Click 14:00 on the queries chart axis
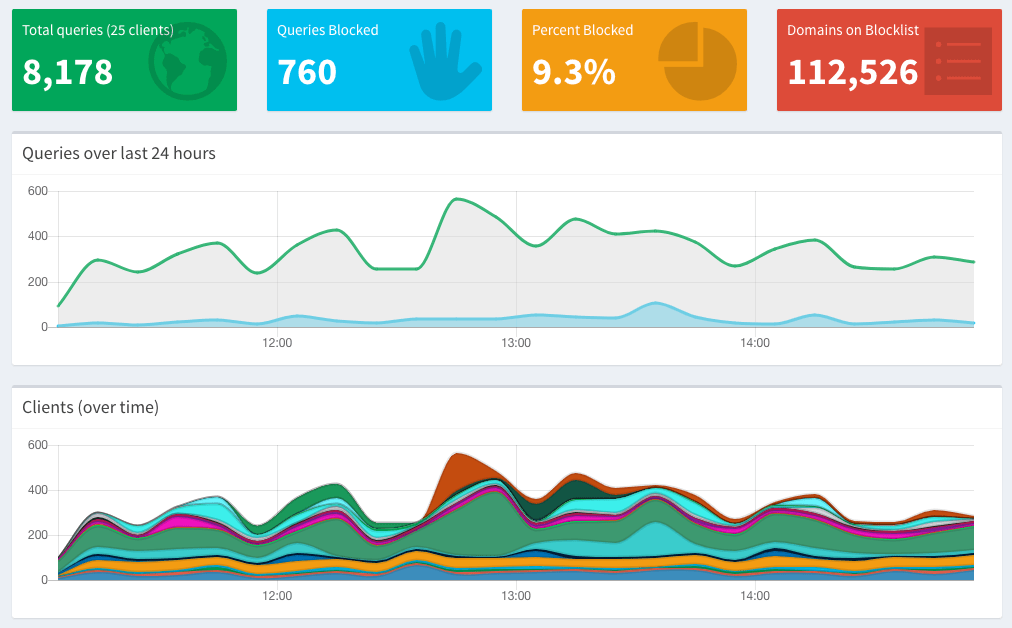This screenshot has height=628, width=1012. [x=755, y=343]
